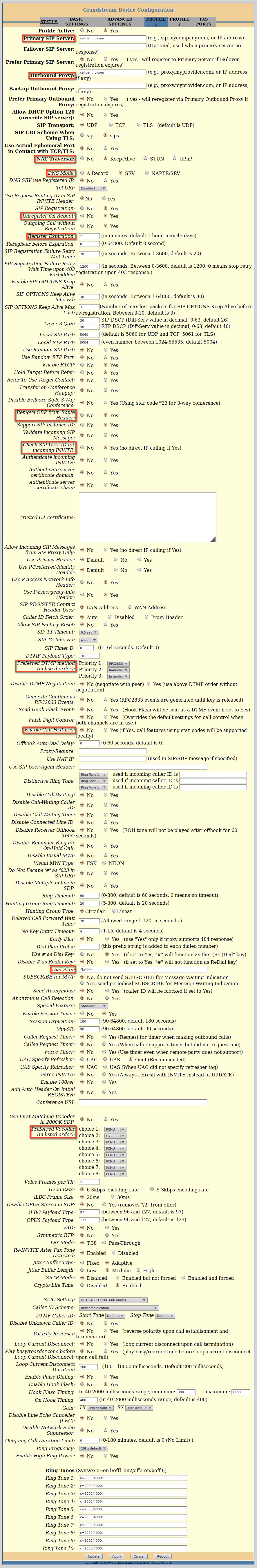
Task: Click the Update button
Action: pyautogui.click(x=93, y=1556)
